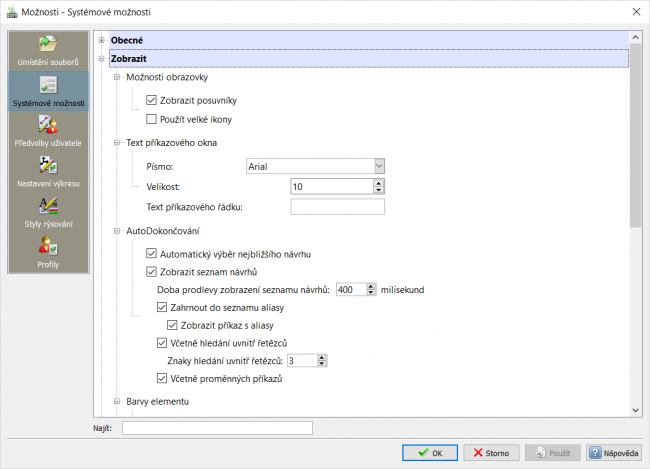This screenshot has width=650, height=469.
Task: Toggle Automatický výběr nejbližšího návrhu
Action: coord(151,254)
